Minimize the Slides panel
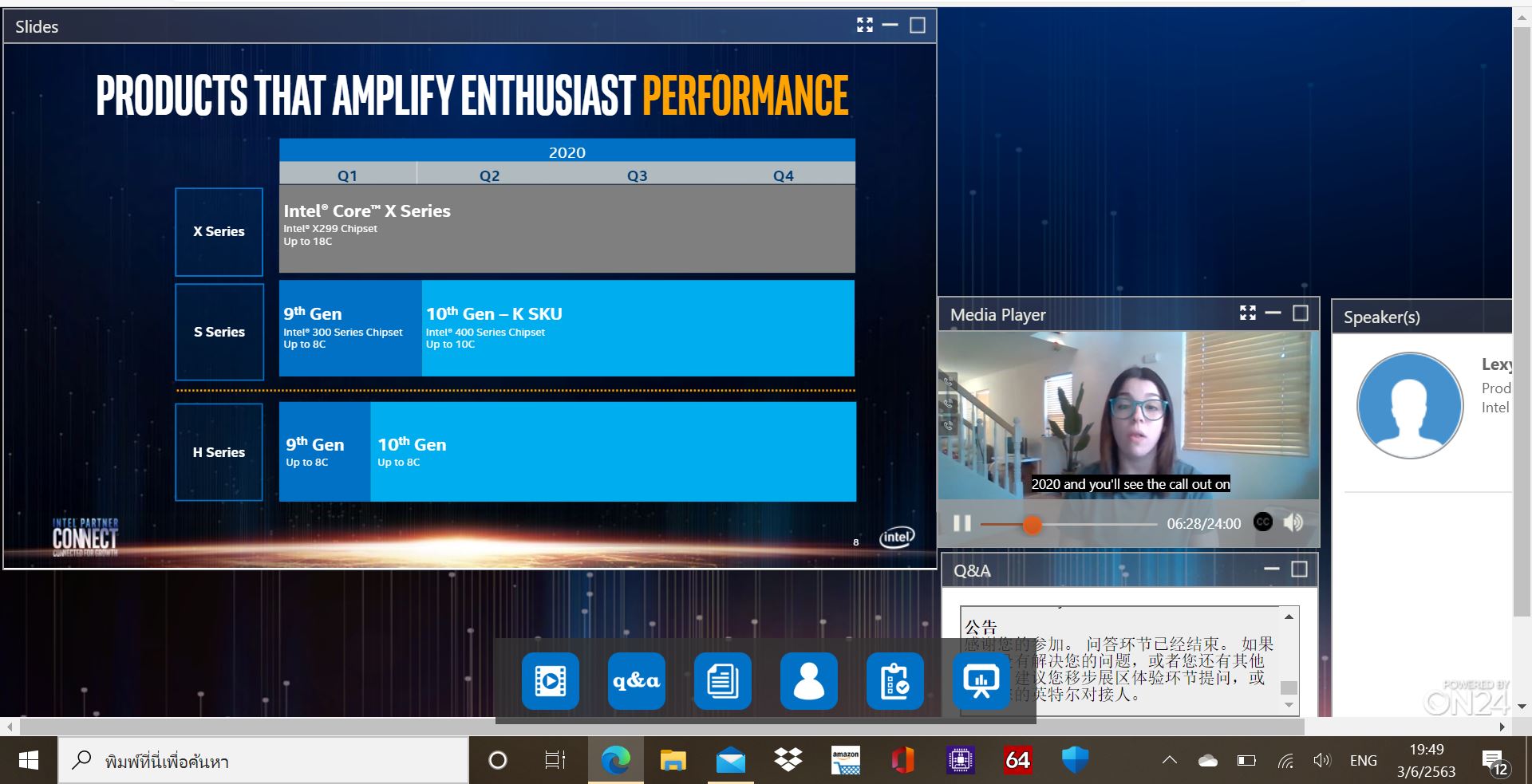The image size is (1532, 784). 890,26
